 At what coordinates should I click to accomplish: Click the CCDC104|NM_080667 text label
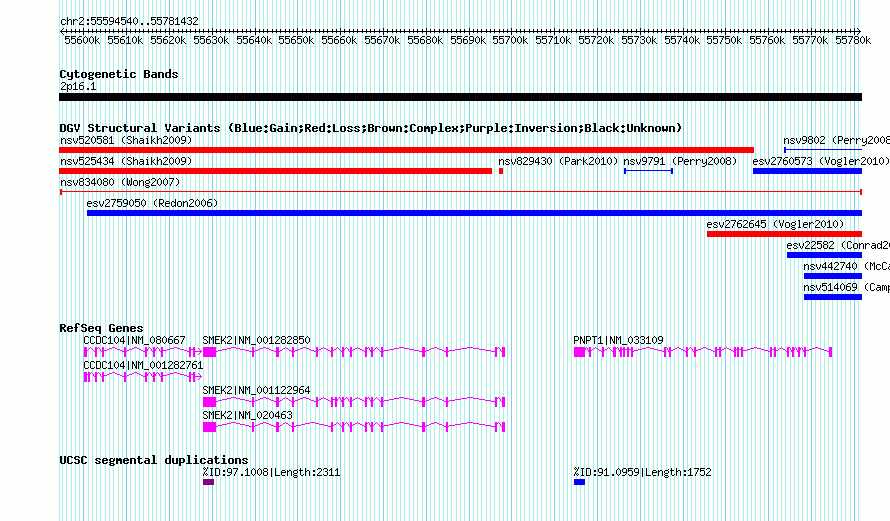coord(135,341)
